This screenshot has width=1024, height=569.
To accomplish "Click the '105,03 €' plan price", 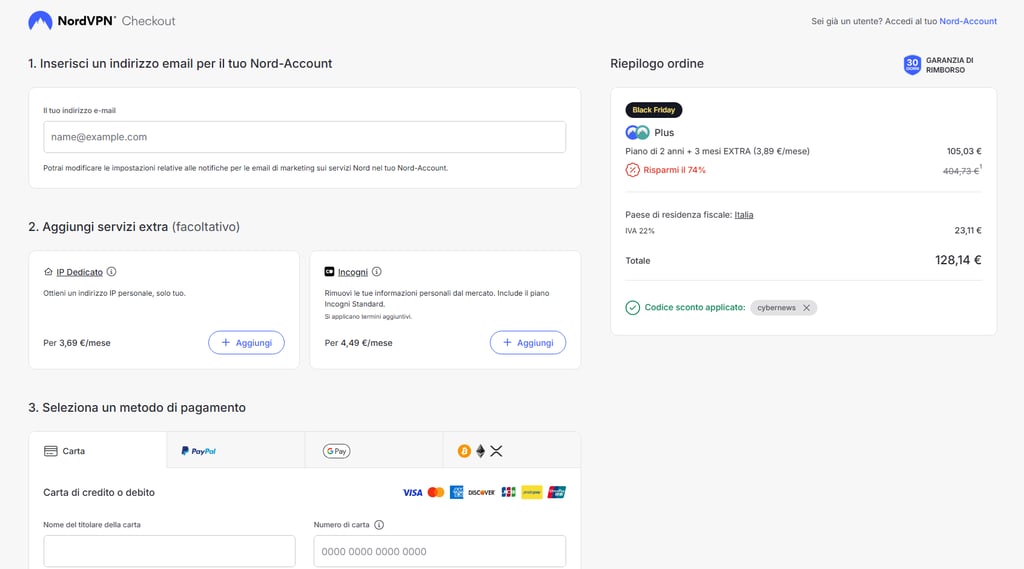I will (x=964, y=151).
